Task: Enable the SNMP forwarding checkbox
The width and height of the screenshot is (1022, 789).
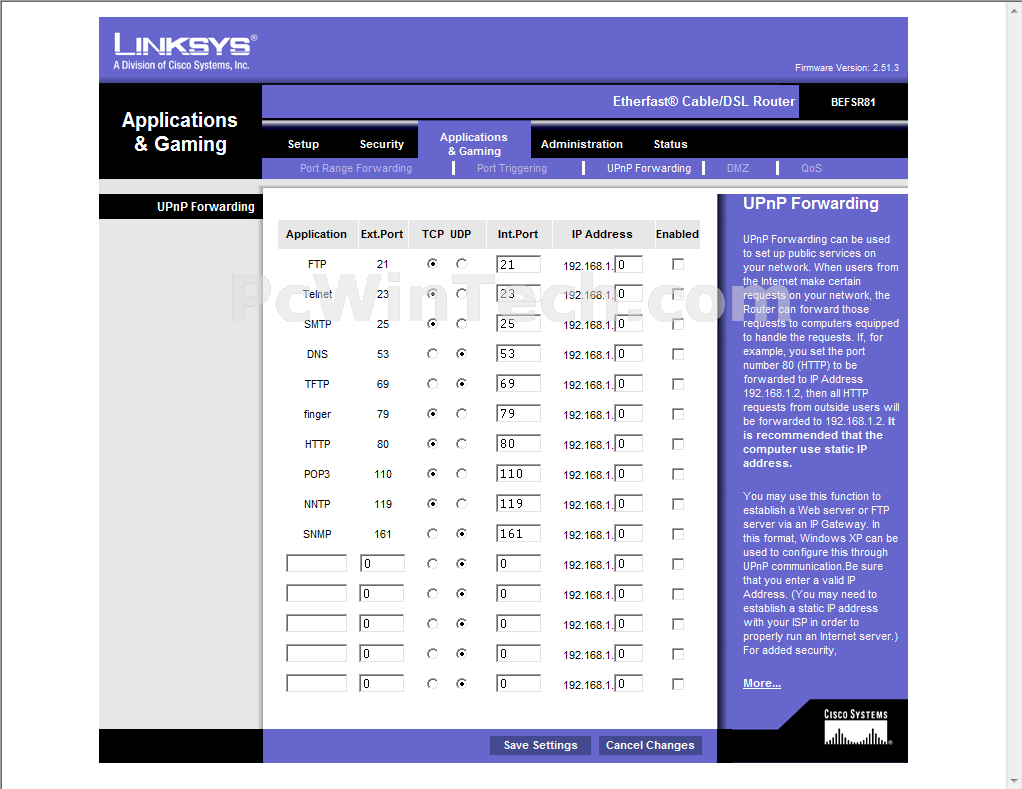Action: (678, 534)
